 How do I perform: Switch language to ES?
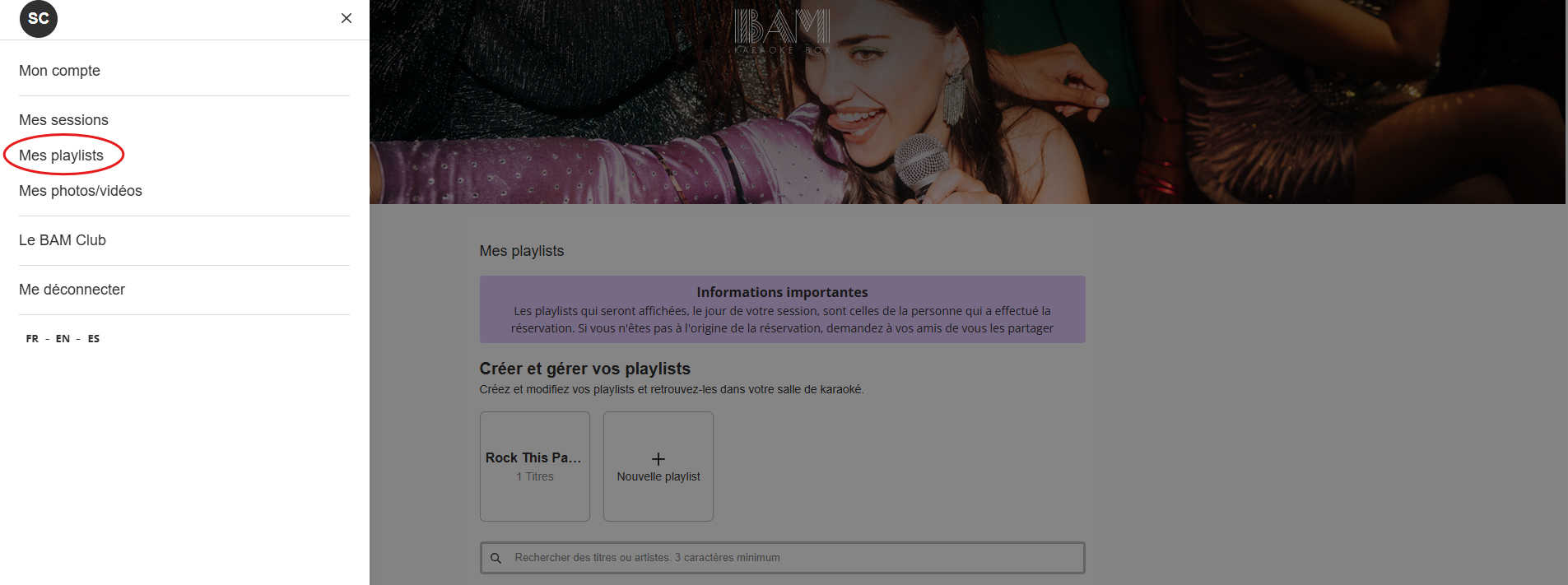94,339
